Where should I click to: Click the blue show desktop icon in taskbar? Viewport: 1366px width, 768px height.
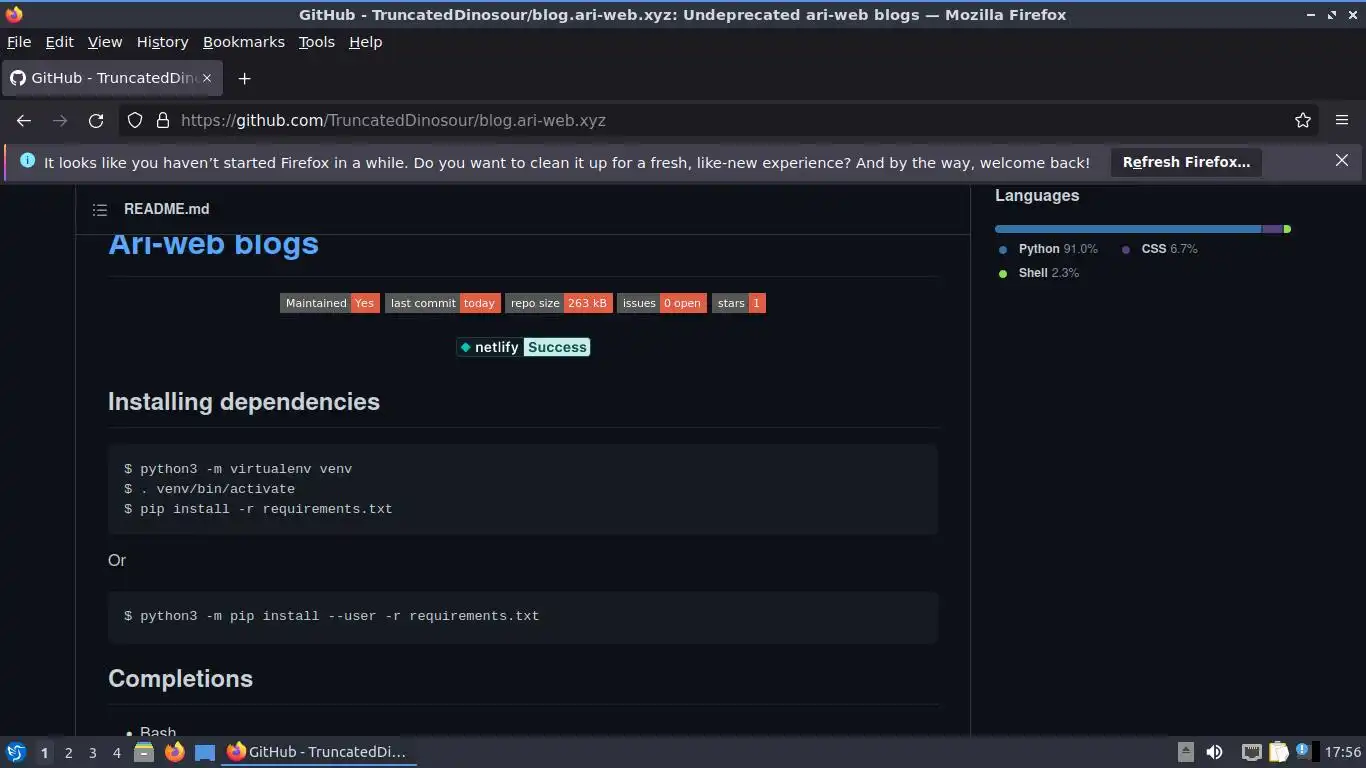tap(205, 752)
